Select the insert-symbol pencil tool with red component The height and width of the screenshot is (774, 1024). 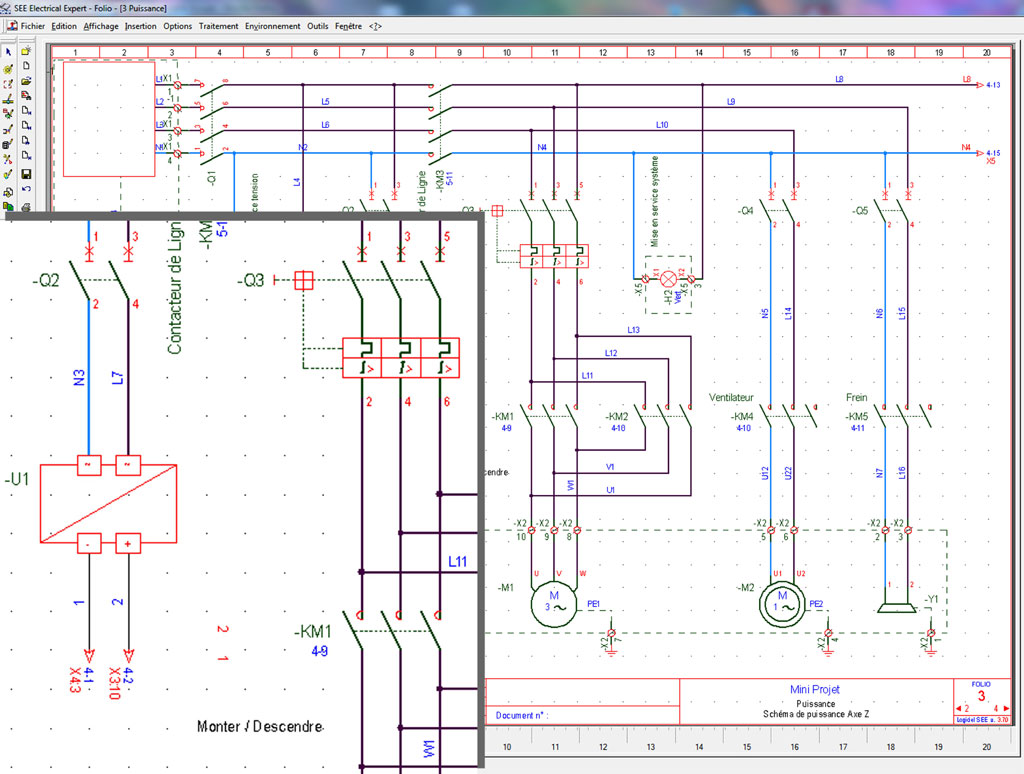[x=8, y=114]
